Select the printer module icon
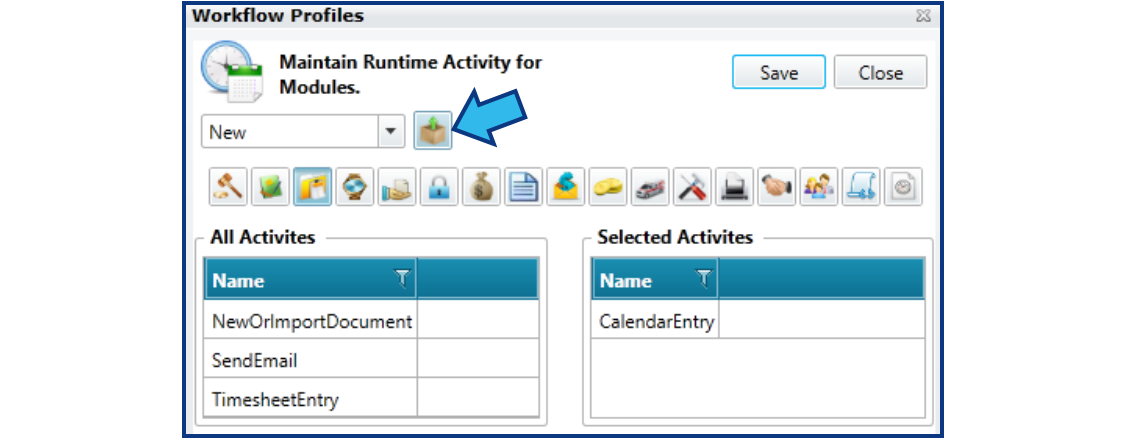 coord(735,187)
